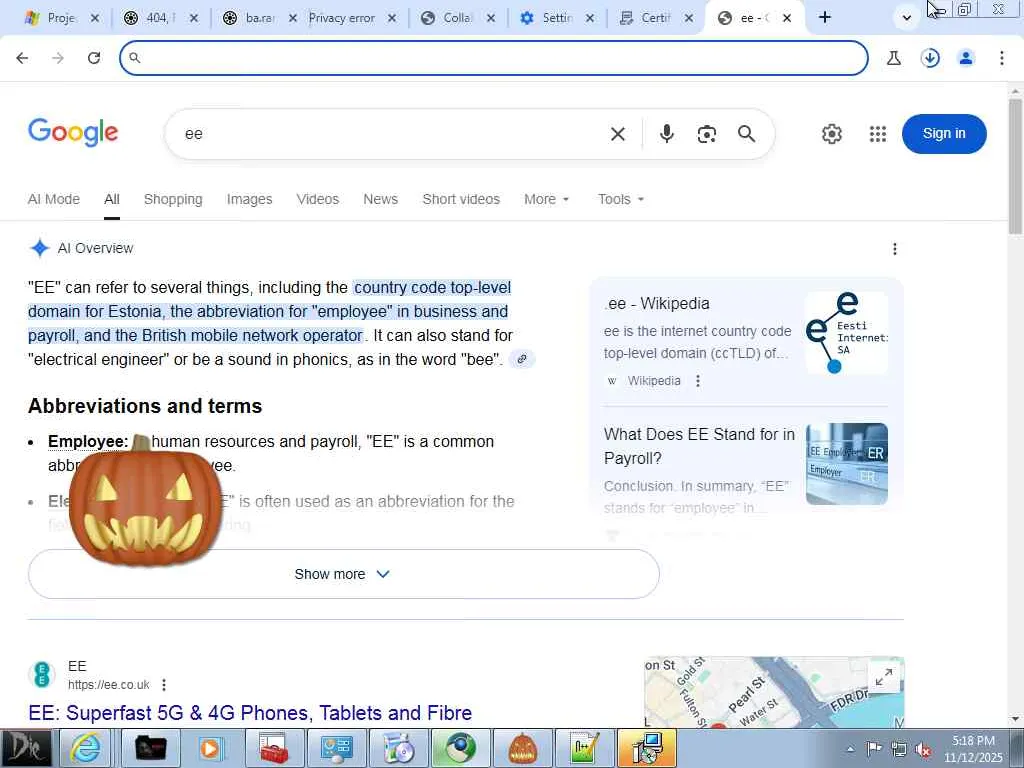
Task: Open the Chrome profile avatar icon
Action: click(966, 58)
